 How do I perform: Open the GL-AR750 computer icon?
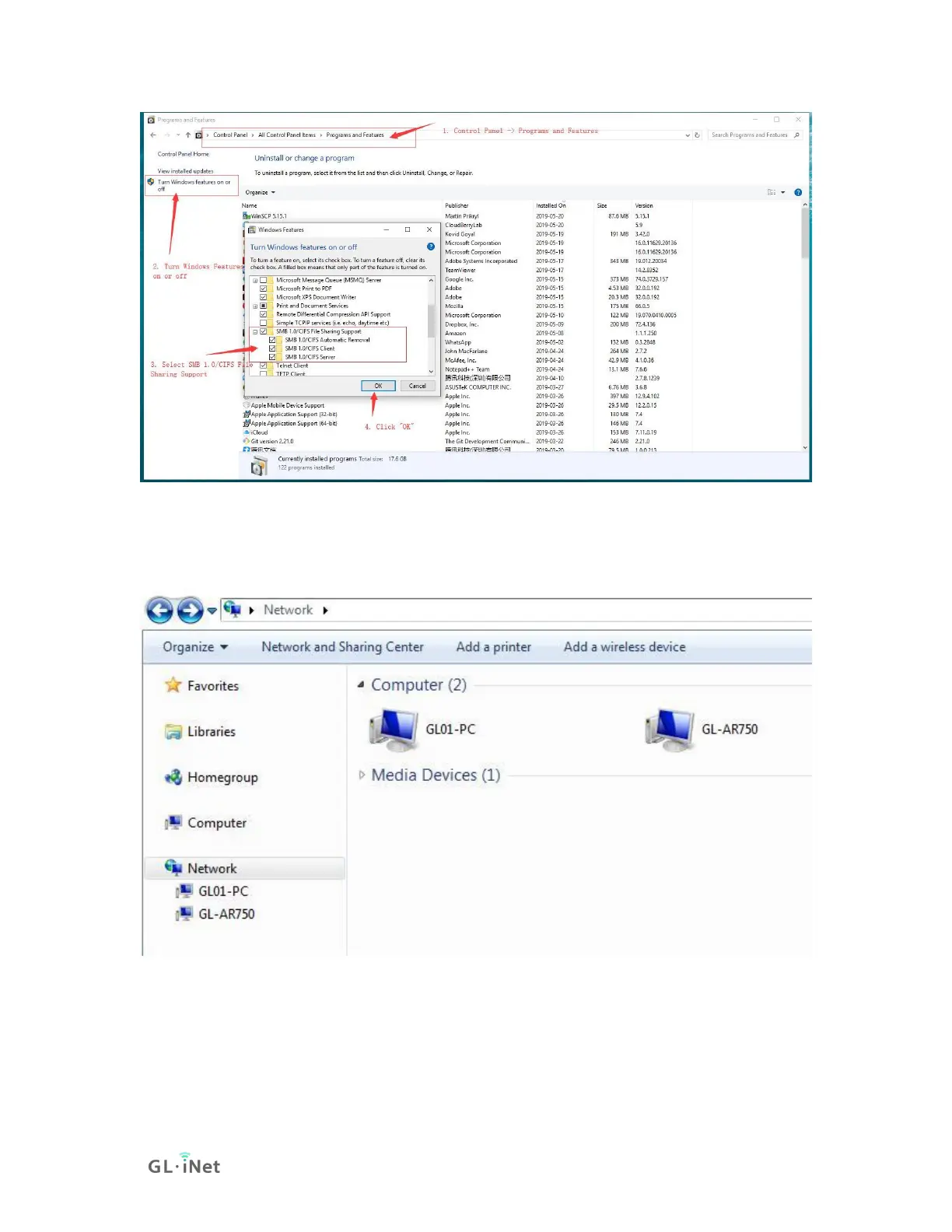(x=670, y=730)
